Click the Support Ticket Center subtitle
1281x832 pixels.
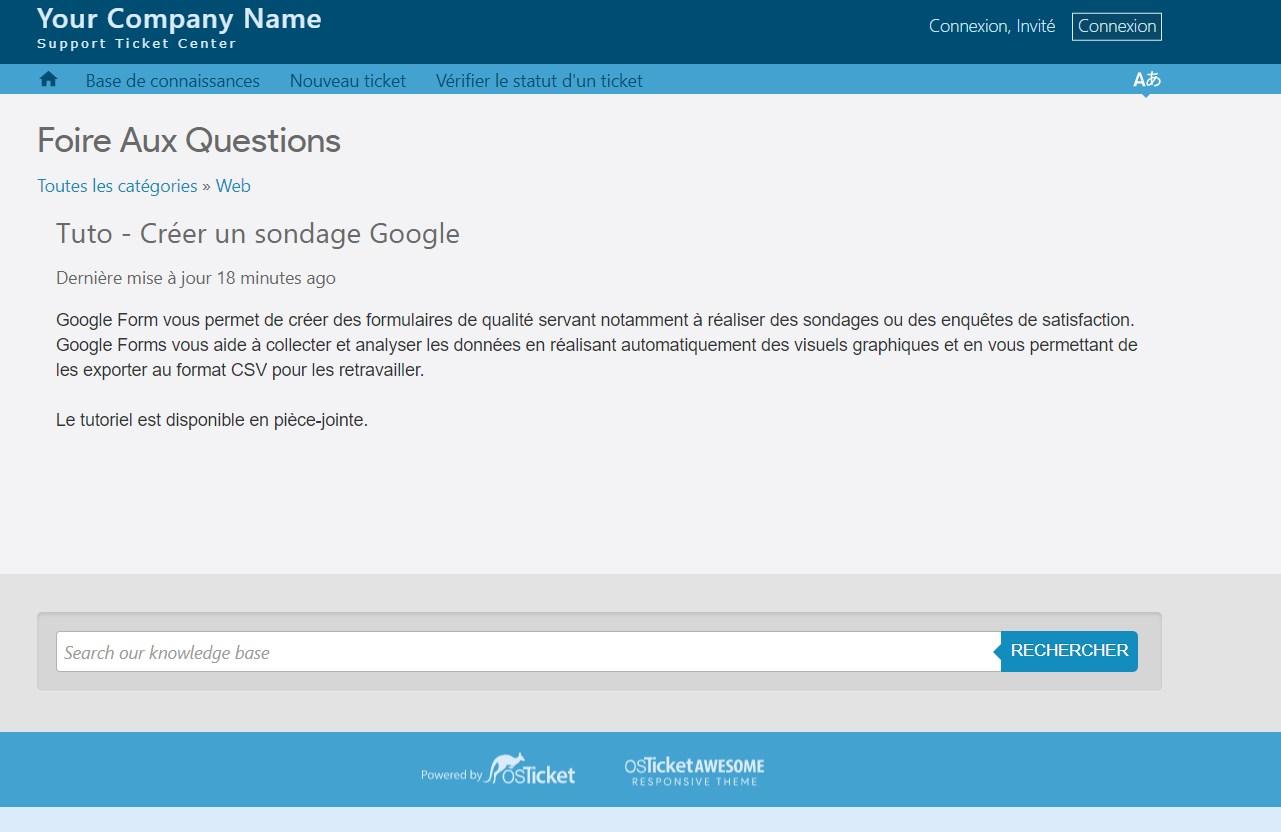tap(137, 44)
